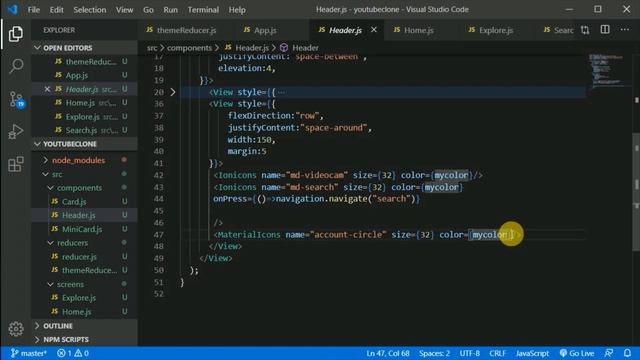The height and width of the screenshot is (360, 640).
Task: Open Home.js under screens folder
Action: pyautogui.click(x=84, y=311)
